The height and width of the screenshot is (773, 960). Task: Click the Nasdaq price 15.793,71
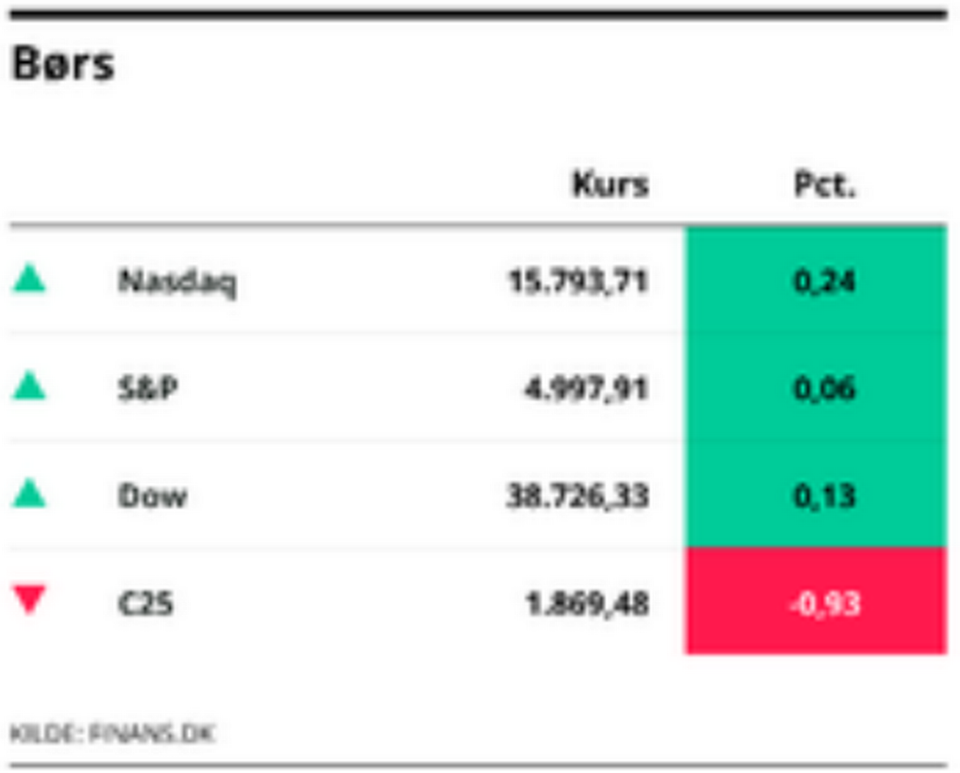(x=579, y=282)
